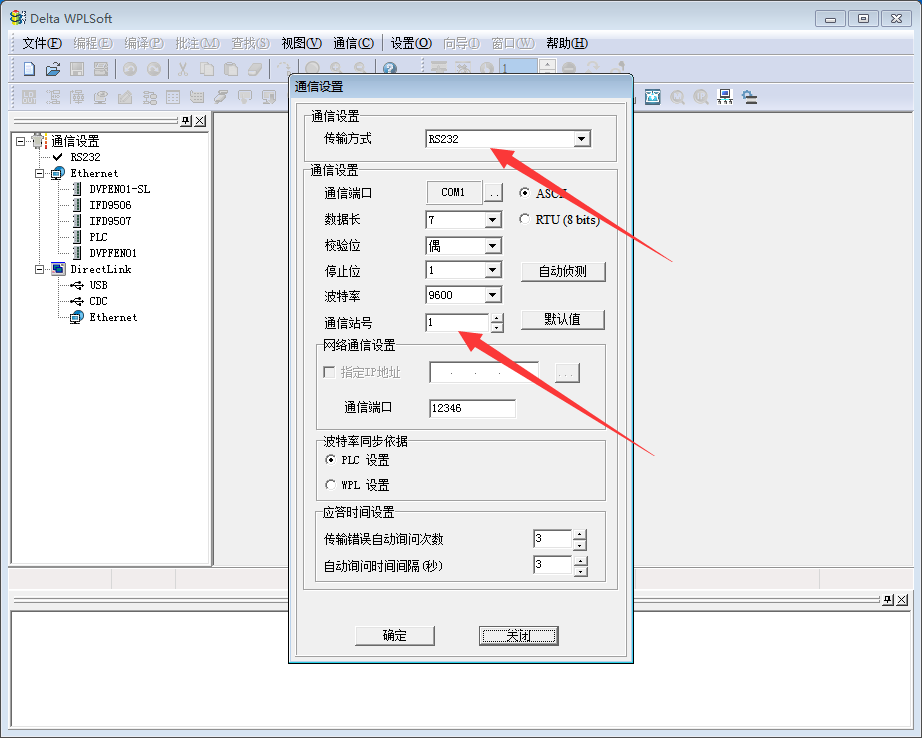Click the network computer icon in toolbar
The width and height of the screenshot is (922, 738).
(x=725, y=97)
